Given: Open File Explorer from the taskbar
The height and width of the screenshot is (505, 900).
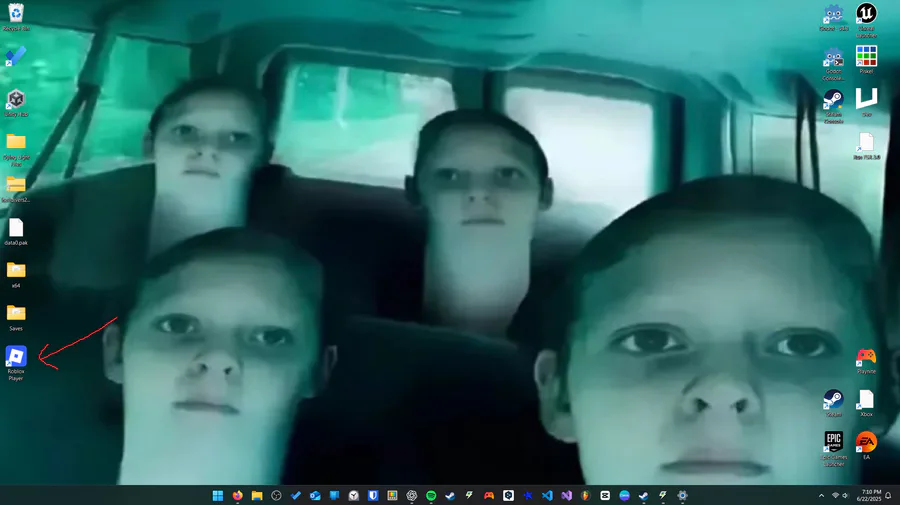Looking at the screenshot, I should 257,495.
